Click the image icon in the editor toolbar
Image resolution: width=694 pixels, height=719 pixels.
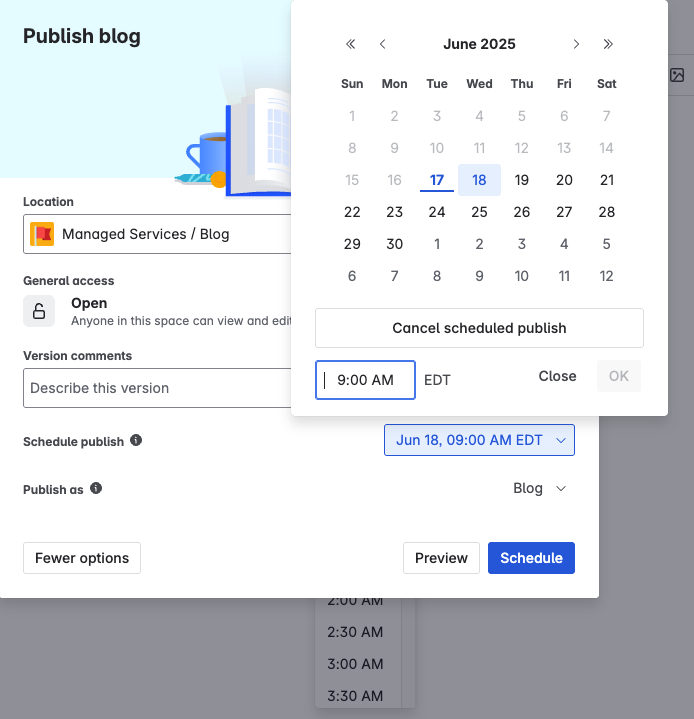(677, 75)
